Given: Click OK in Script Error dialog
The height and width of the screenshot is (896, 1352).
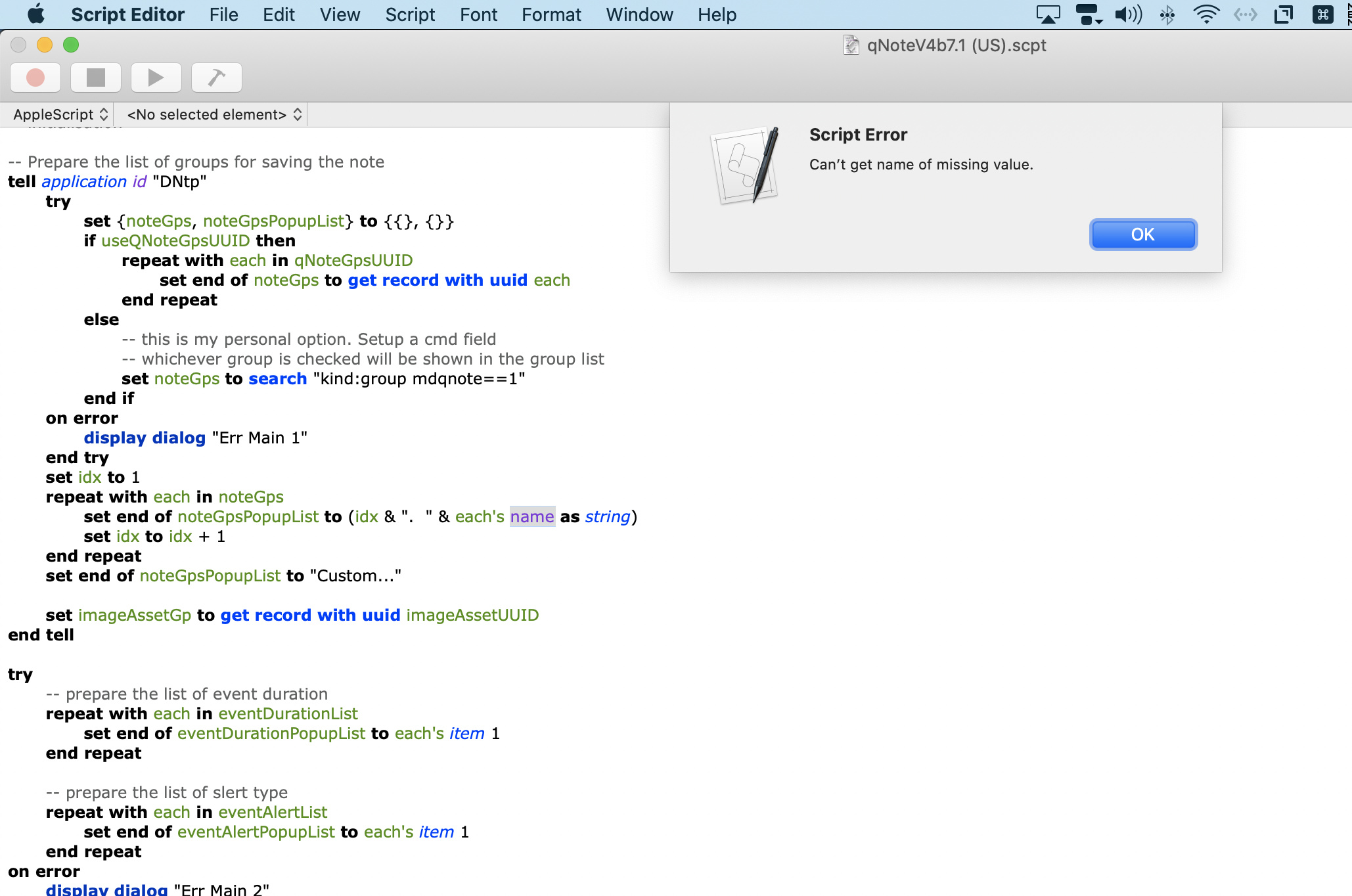Looking at the screenshot, I should tap(1142, 235).
